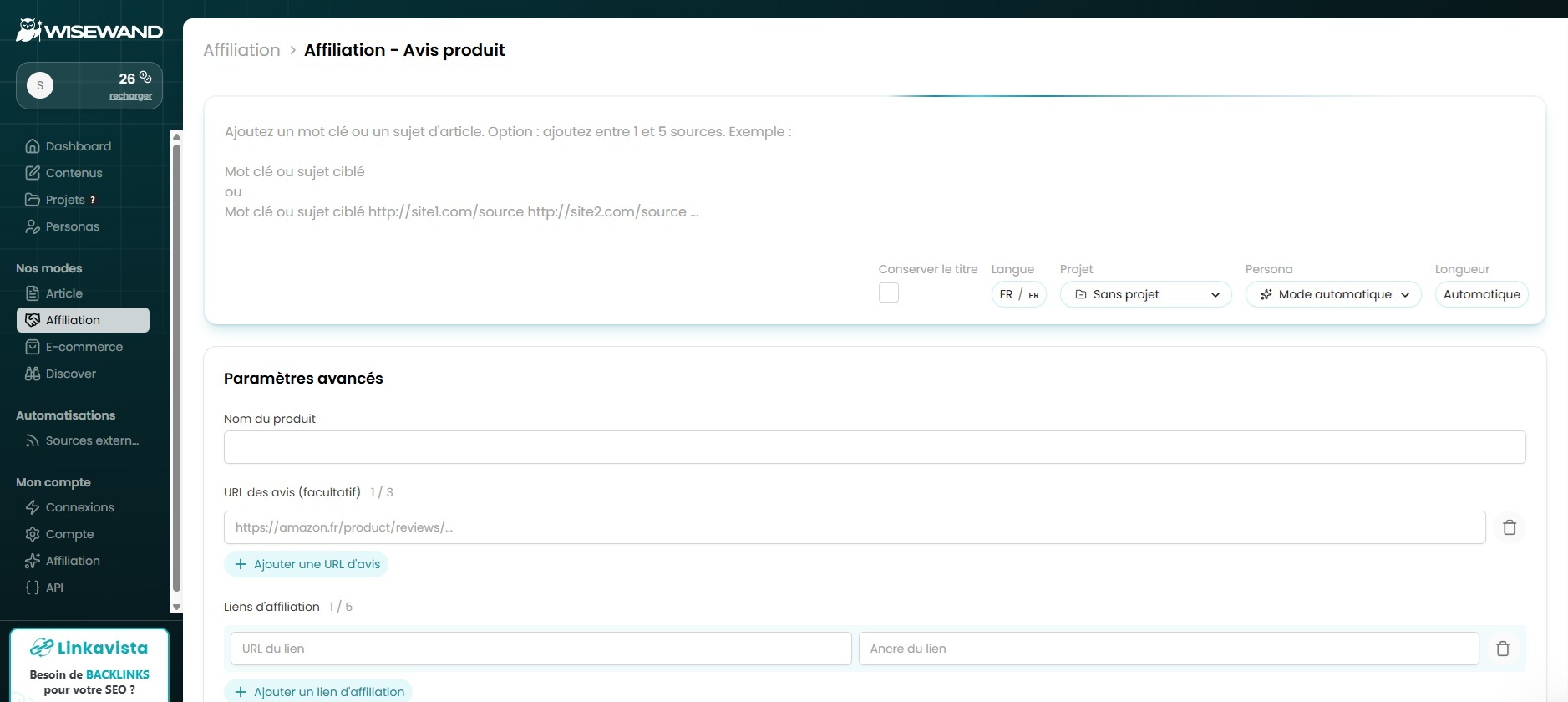Open Personas in the sidebar
The image size is (1568, 702).
click(x=72, y=226)
